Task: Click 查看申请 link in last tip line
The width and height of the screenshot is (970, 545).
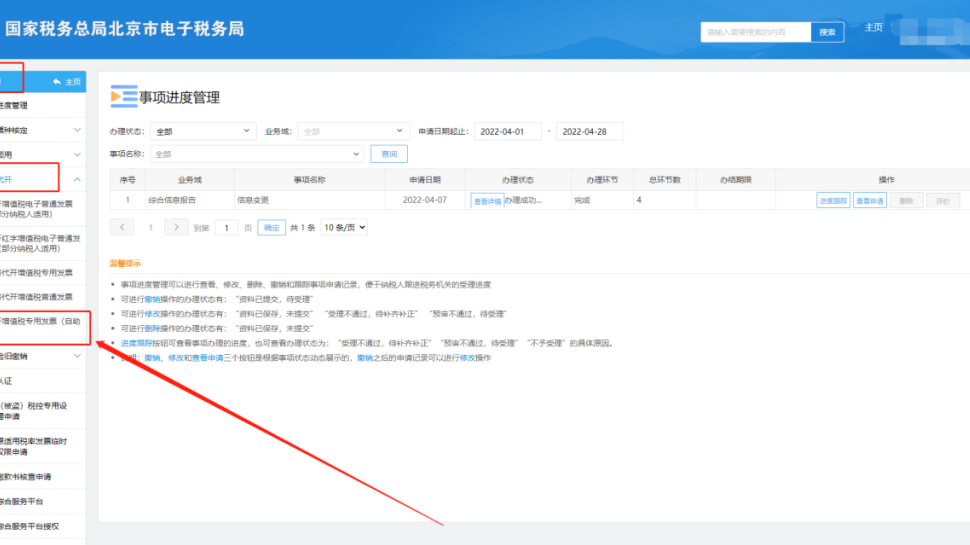Action: 208,358
